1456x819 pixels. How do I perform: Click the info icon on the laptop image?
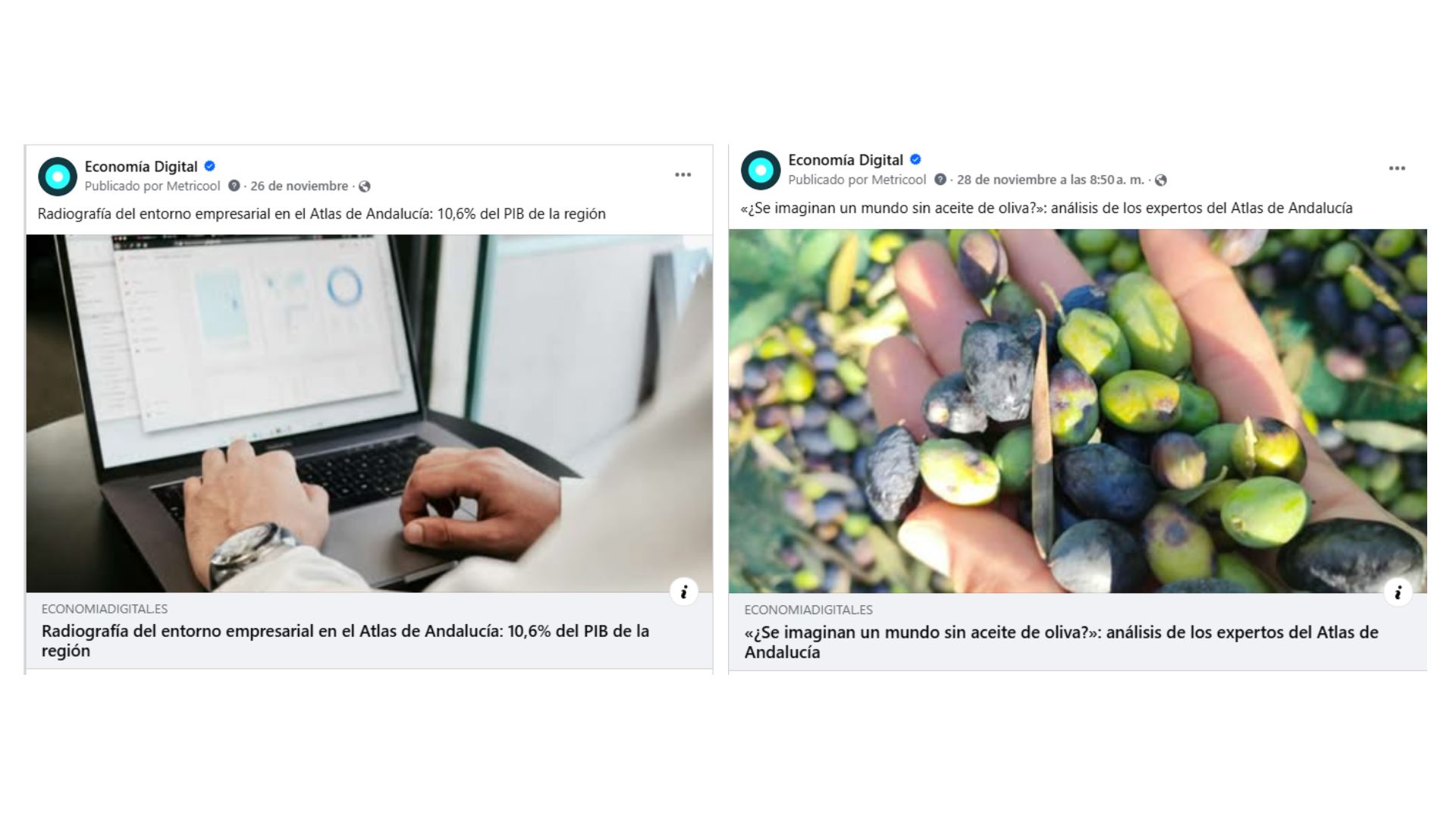pos(684,591)
